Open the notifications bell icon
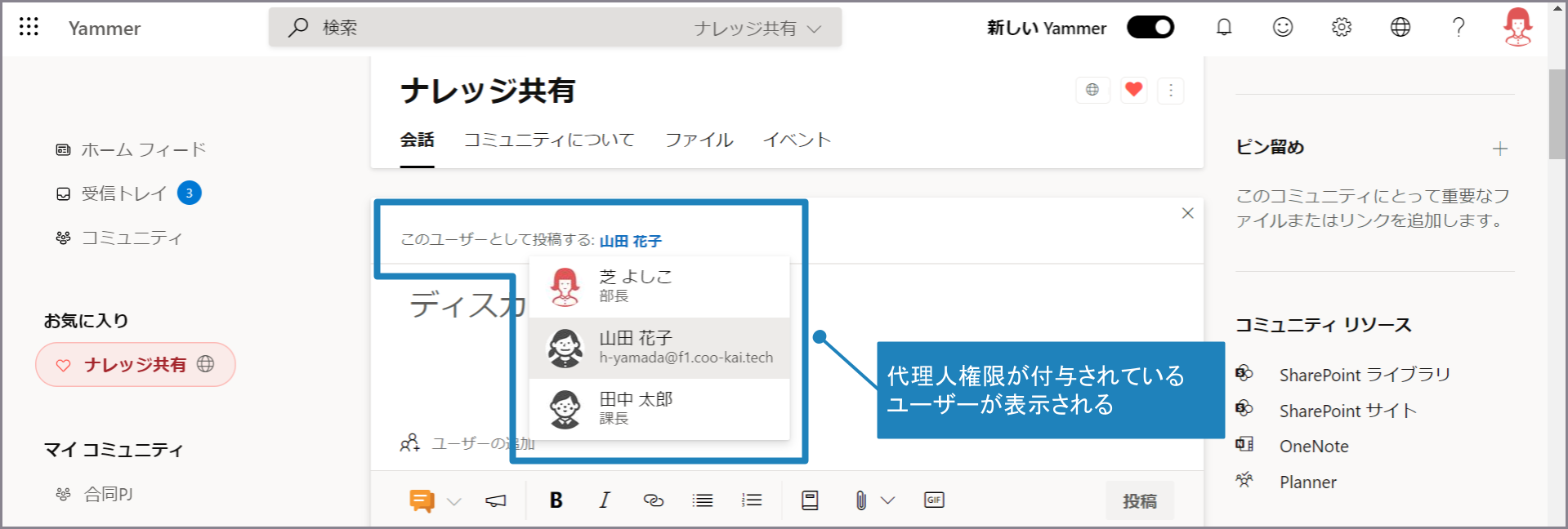1568x529 pixels. (1223, 27)
